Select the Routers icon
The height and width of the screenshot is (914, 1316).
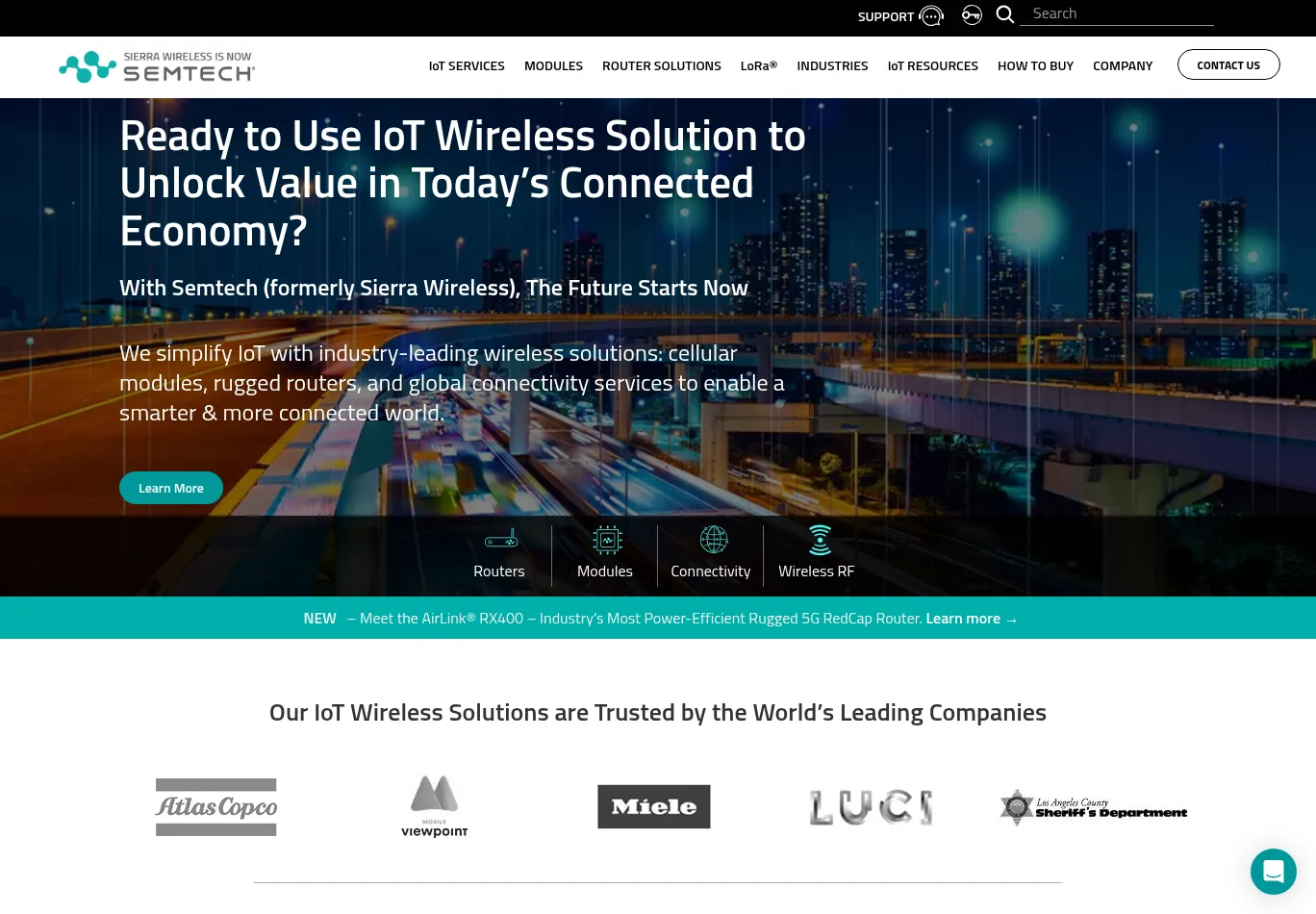(500, 539)
